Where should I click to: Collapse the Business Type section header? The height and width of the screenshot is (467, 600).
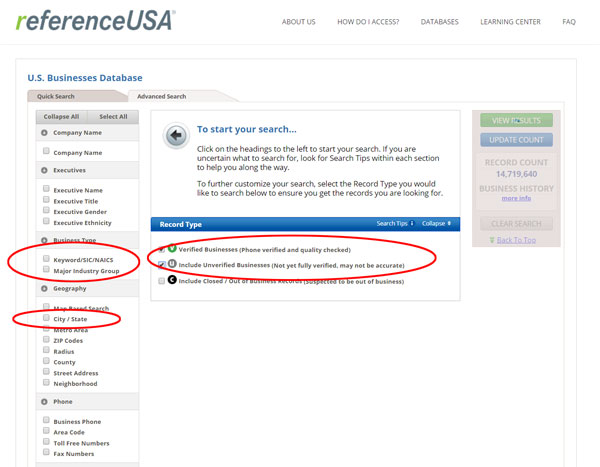click(87, 240)
